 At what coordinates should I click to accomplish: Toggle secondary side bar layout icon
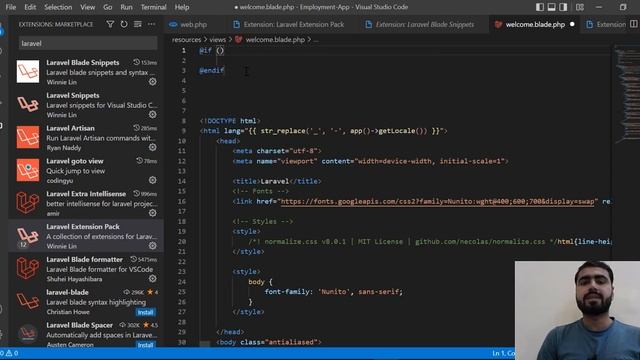[x=563, y=7]
